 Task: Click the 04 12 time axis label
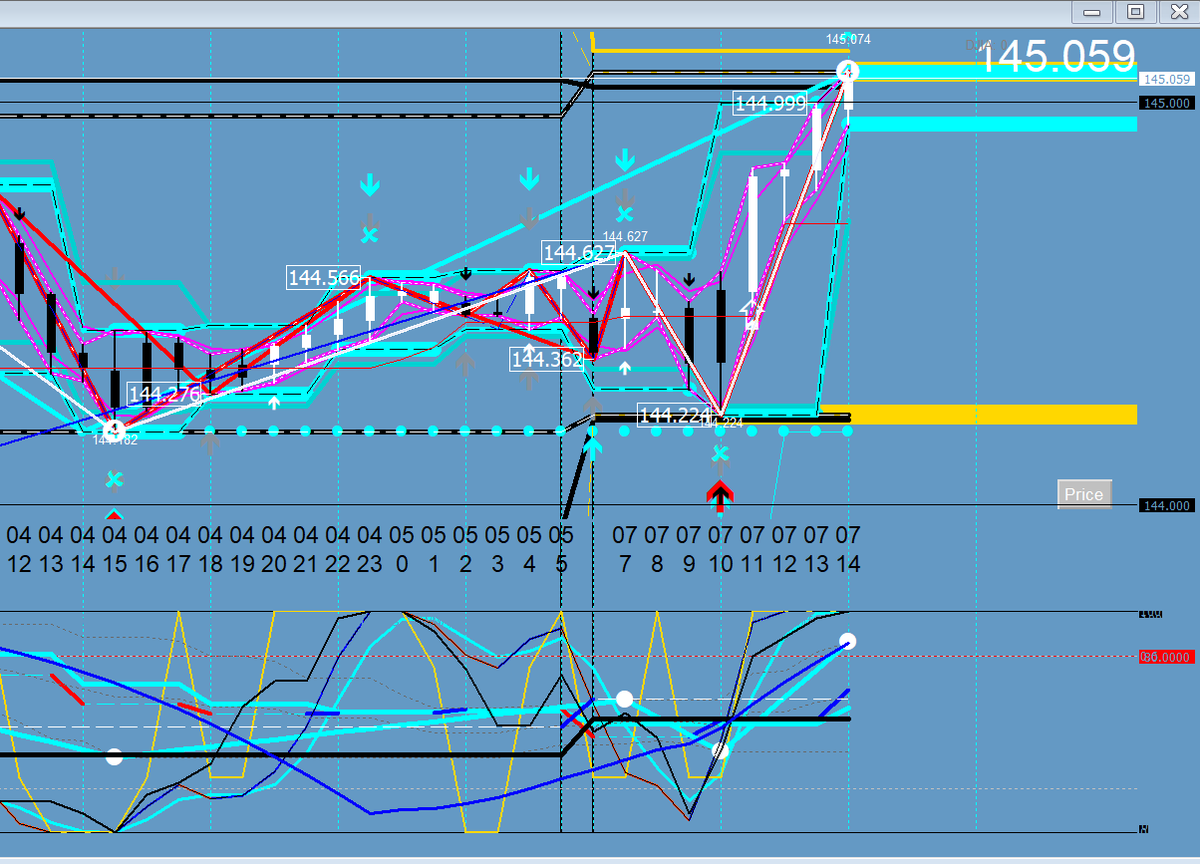tap(19, 549)
